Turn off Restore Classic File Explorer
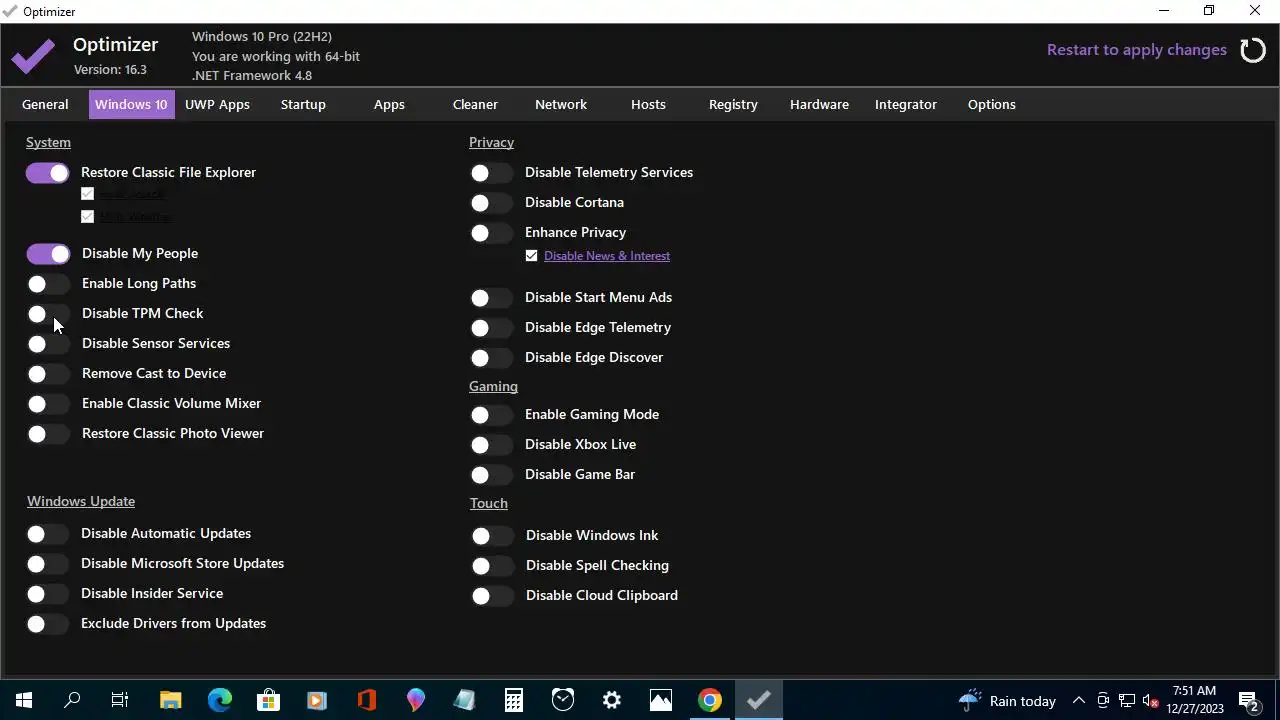 coord(48,173)
